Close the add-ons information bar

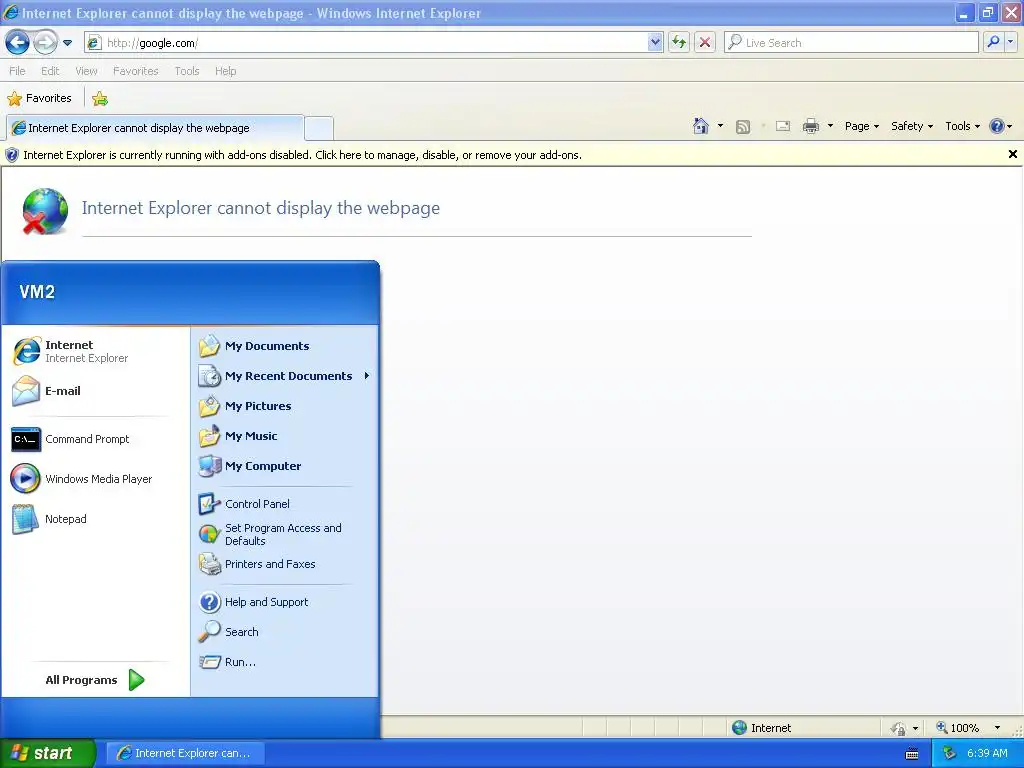[1012, 154]
